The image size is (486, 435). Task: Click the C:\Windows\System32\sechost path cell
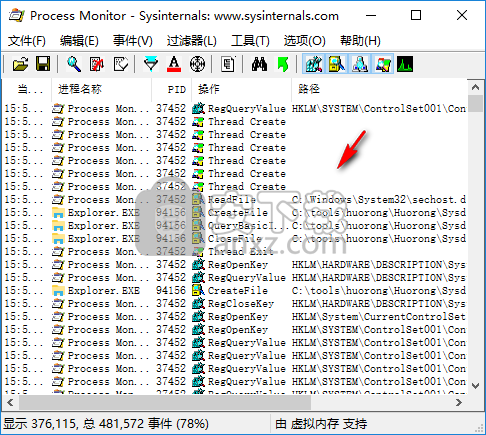tap(379, 200)
